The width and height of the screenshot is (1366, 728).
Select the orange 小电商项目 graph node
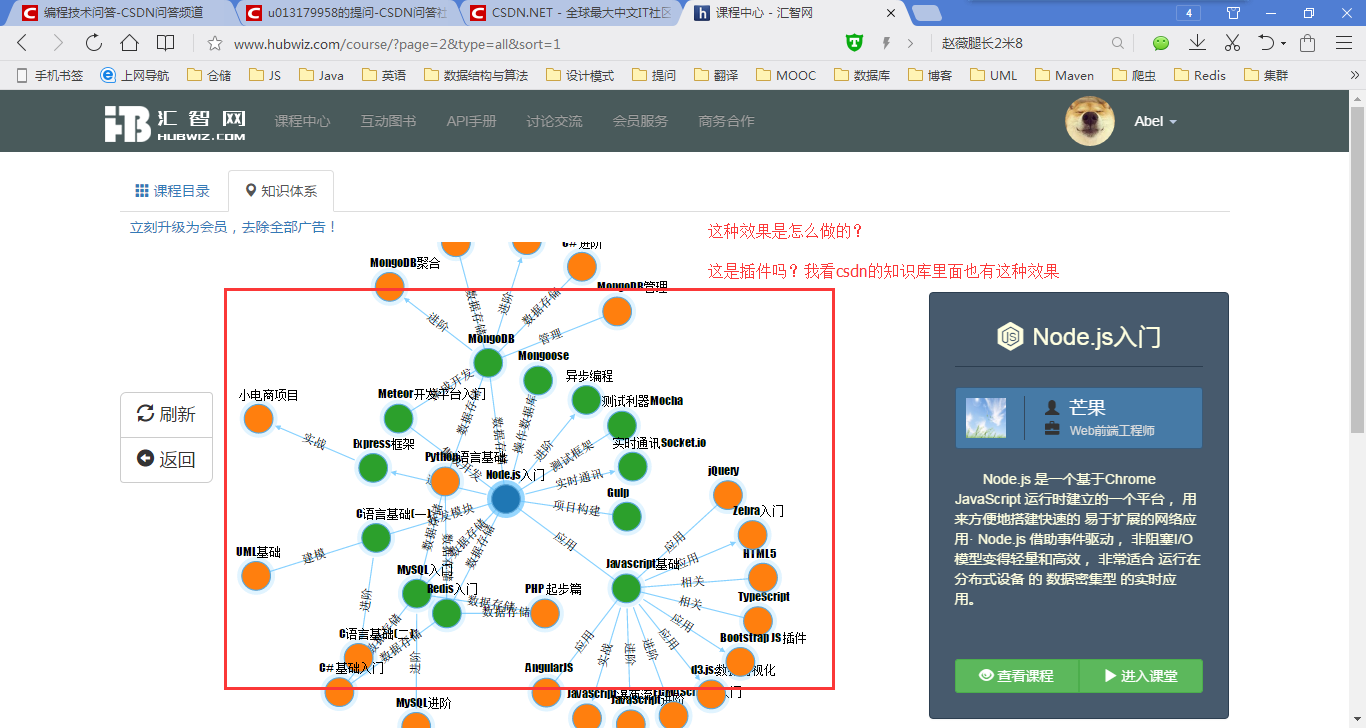(x=258, y=418)
